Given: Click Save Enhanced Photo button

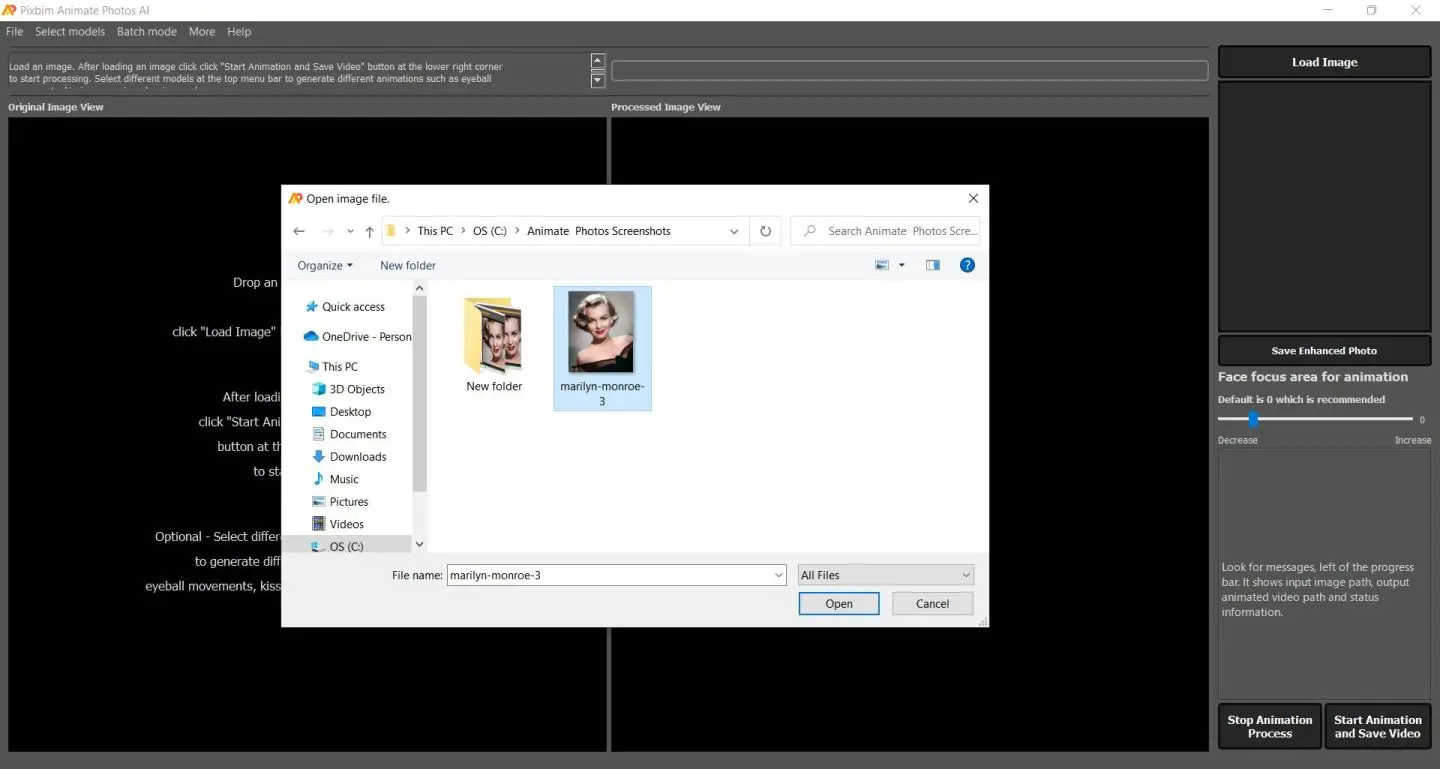Looking at the screenshot, I should coord(1324,351).
